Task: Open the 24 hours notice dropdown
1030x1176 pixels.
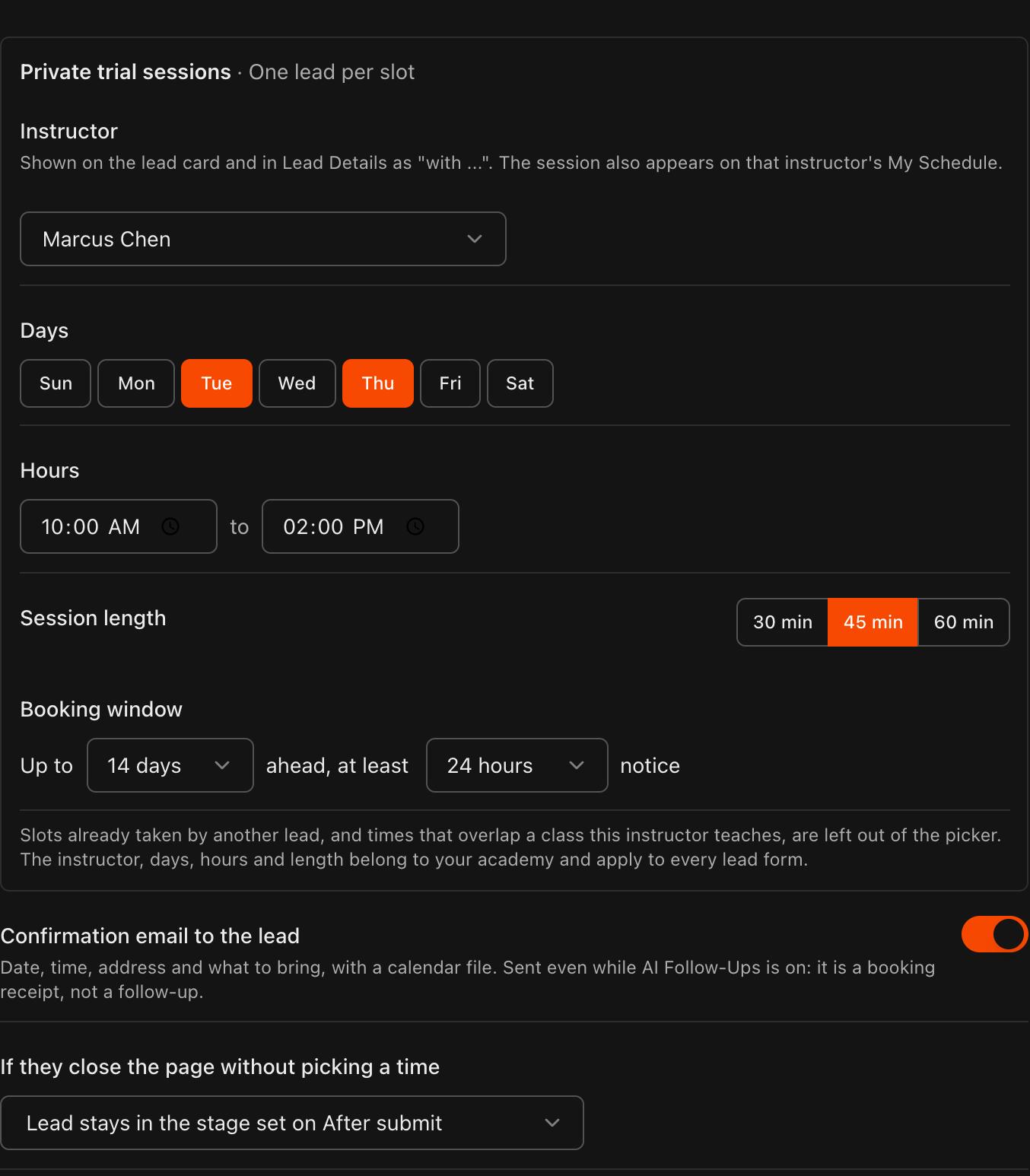Action: 517,765
